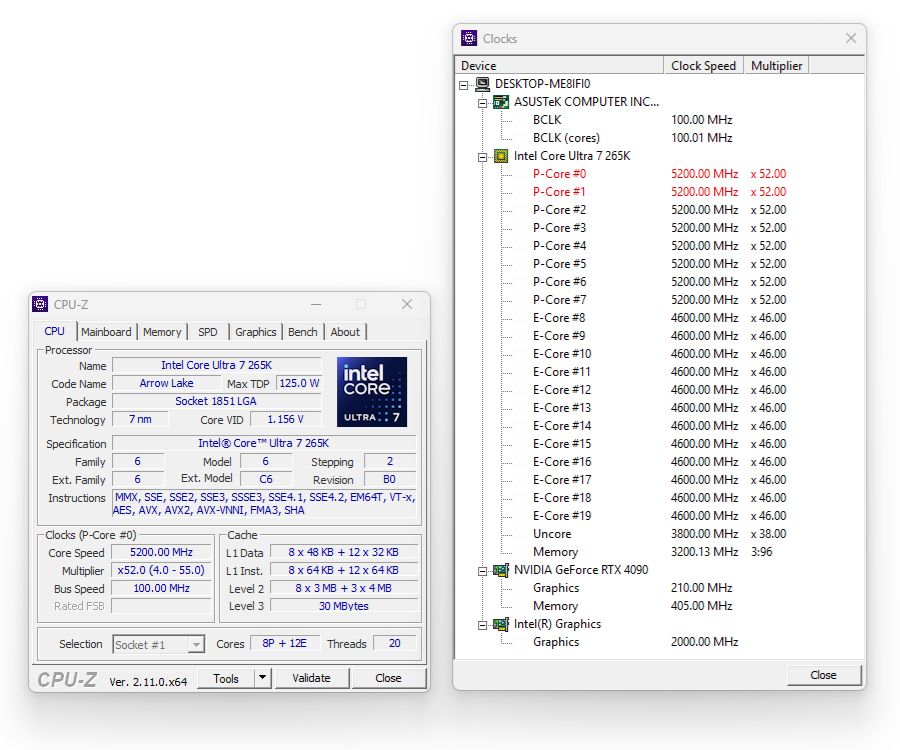Close the CPU-Z window with X
Viewport: 900px width, 750px height.
click(x=407, y=304)
